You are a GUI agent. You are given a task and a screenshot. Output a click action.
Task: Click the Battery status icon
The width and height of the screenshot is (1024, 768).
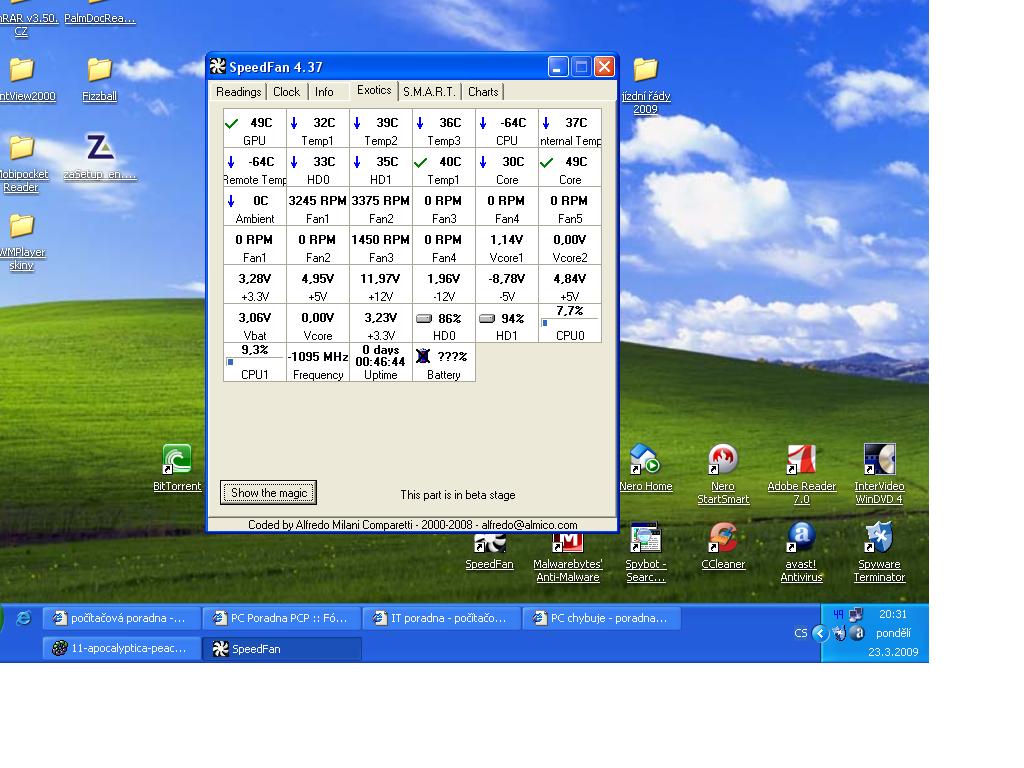coord(423,357)
